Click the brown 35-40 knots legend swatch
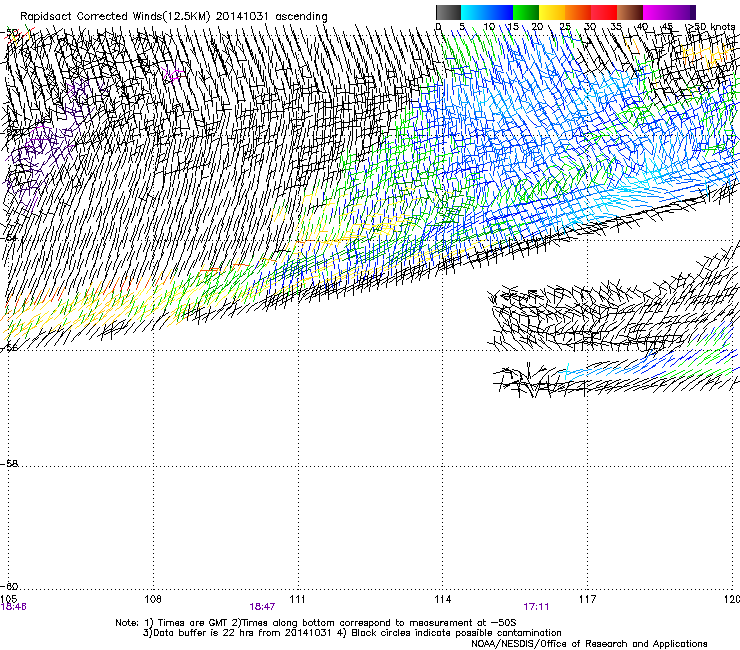This screenshot has height=650, width=740. click(x=630, y=12)
